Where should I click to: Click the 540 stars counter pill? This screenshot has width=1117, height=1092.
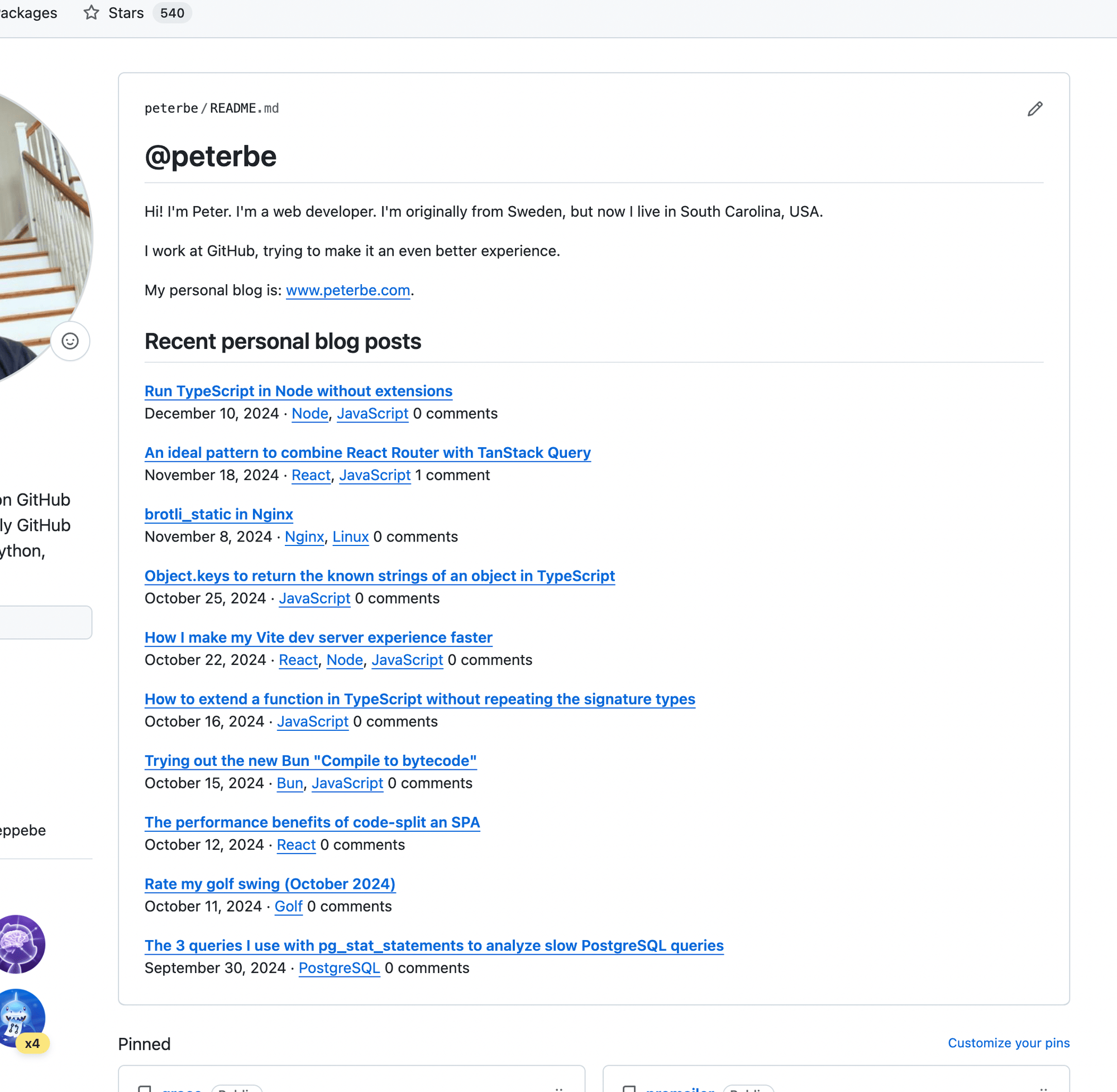coord(171,12)
